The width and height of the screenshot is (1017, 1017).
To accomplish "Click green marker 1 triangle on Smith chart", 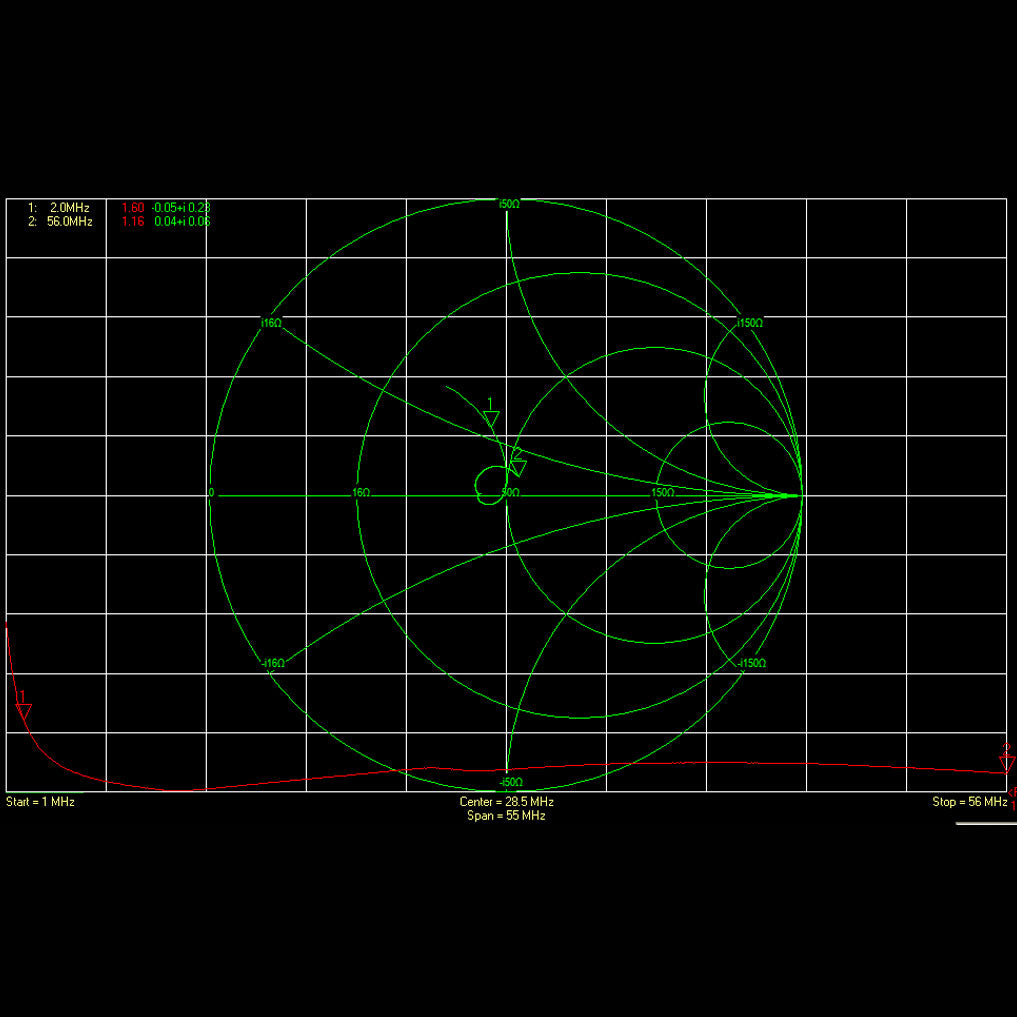I will pyautogui.click(x=491, y=418).
